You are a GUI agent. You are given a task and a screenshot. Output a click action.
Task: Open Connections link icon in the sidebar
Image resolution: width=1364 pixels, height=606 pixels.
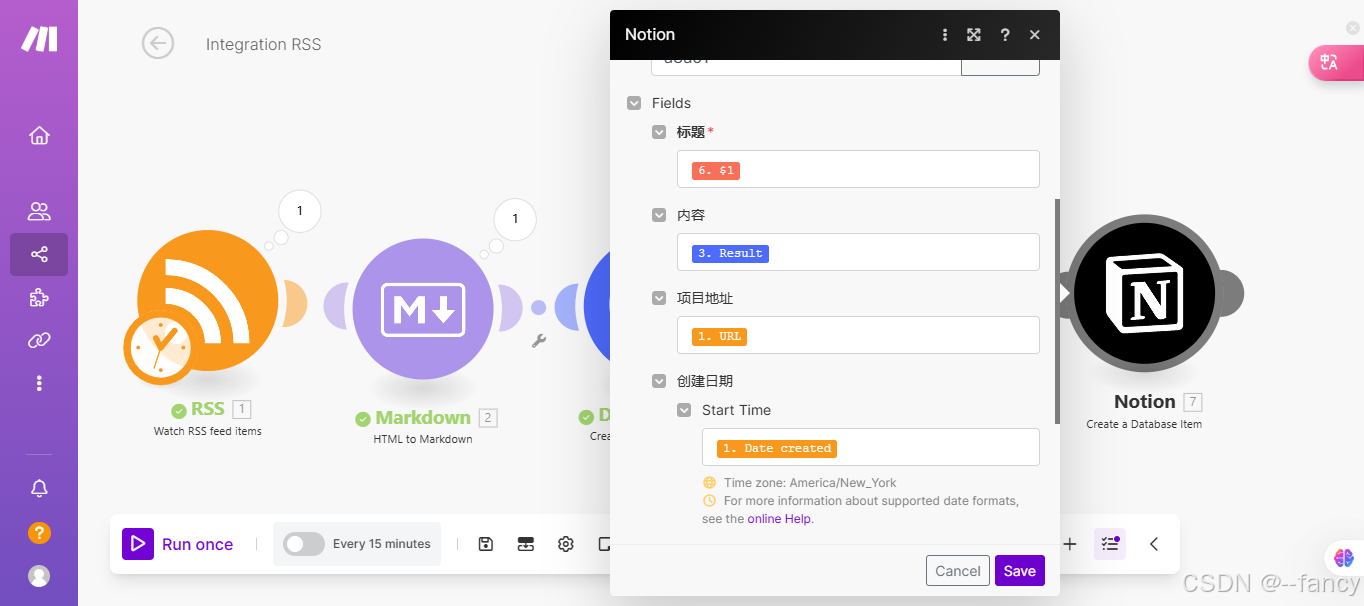pos(39,340)
